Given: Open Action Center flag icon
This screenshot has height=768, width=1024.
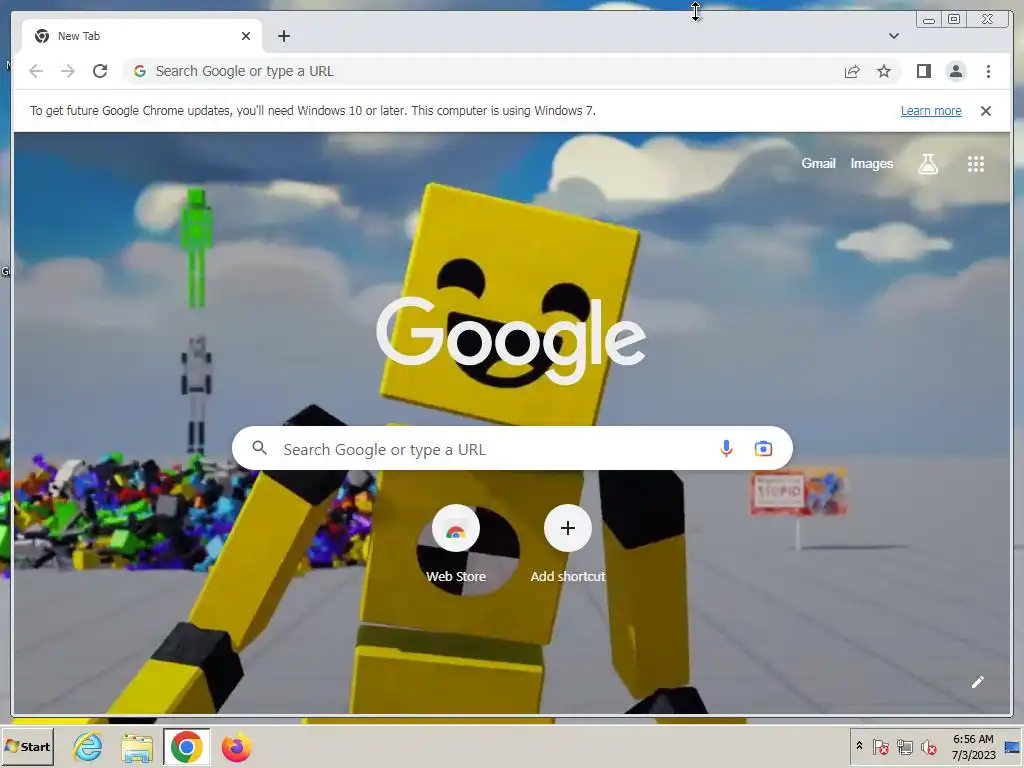Looking at the screenshot, I should (x=880, y=746).
